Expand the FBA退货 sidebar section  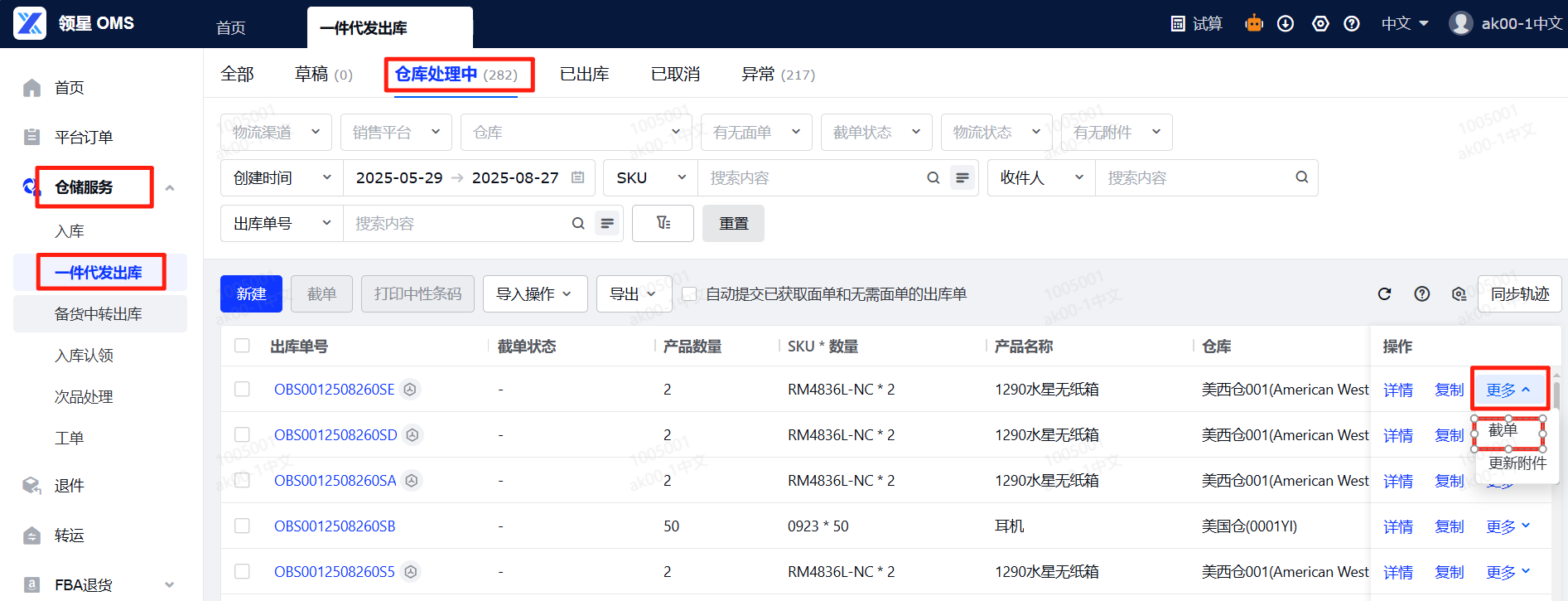[x=170, y=584]
